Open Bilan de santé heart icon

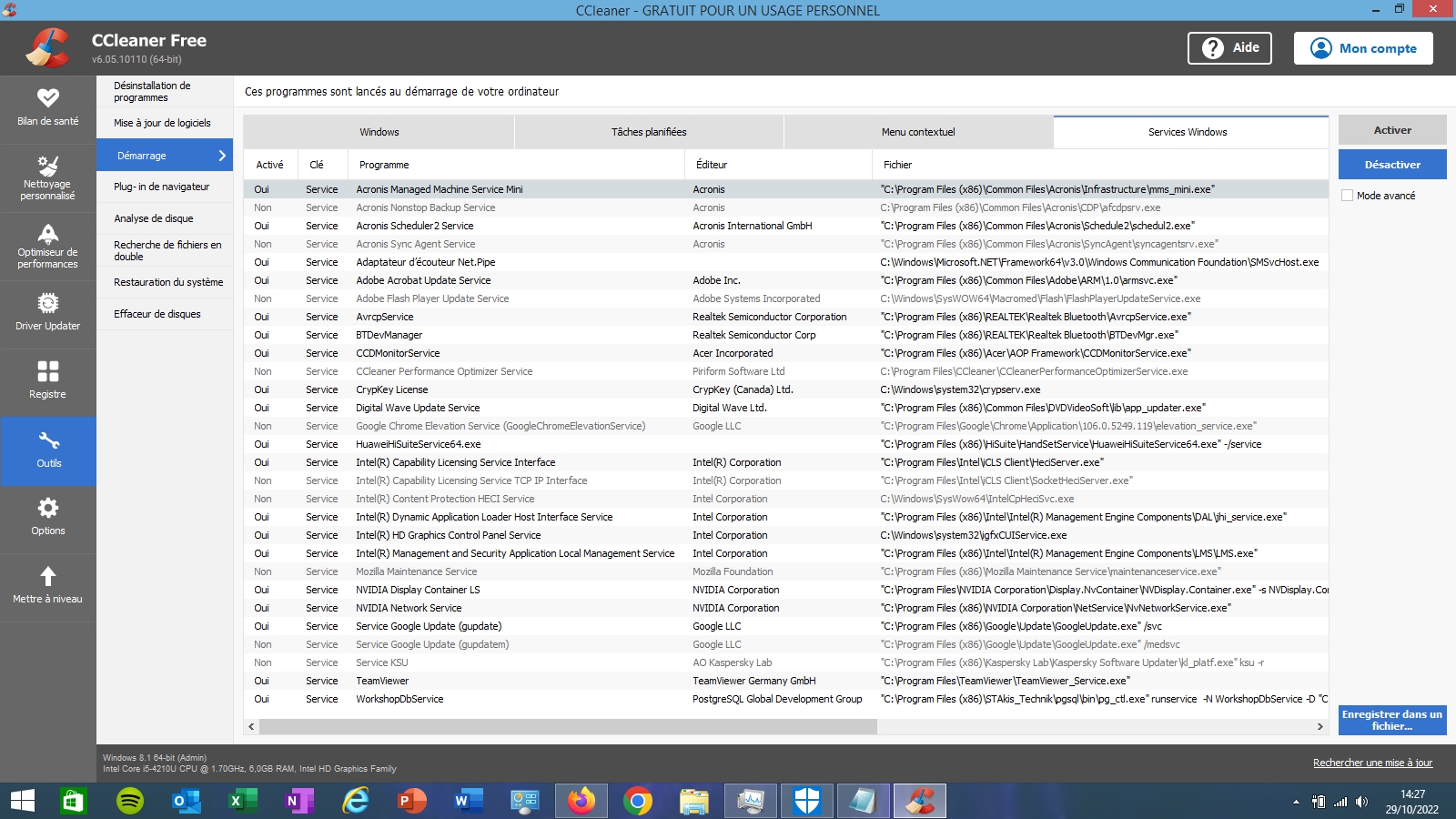(x=48, y=97)
